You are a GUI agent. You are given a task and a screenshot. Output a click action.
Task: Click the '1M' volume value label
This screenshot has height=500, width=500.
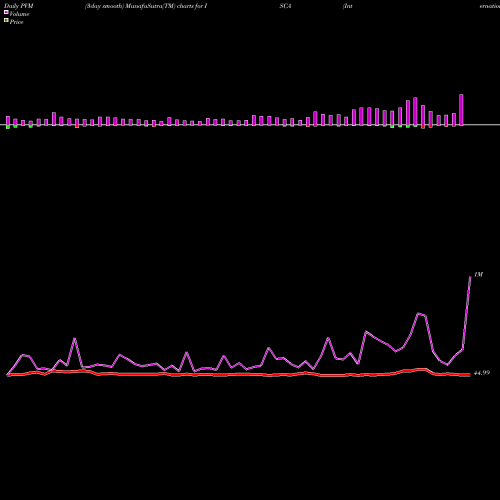[478, 275]
